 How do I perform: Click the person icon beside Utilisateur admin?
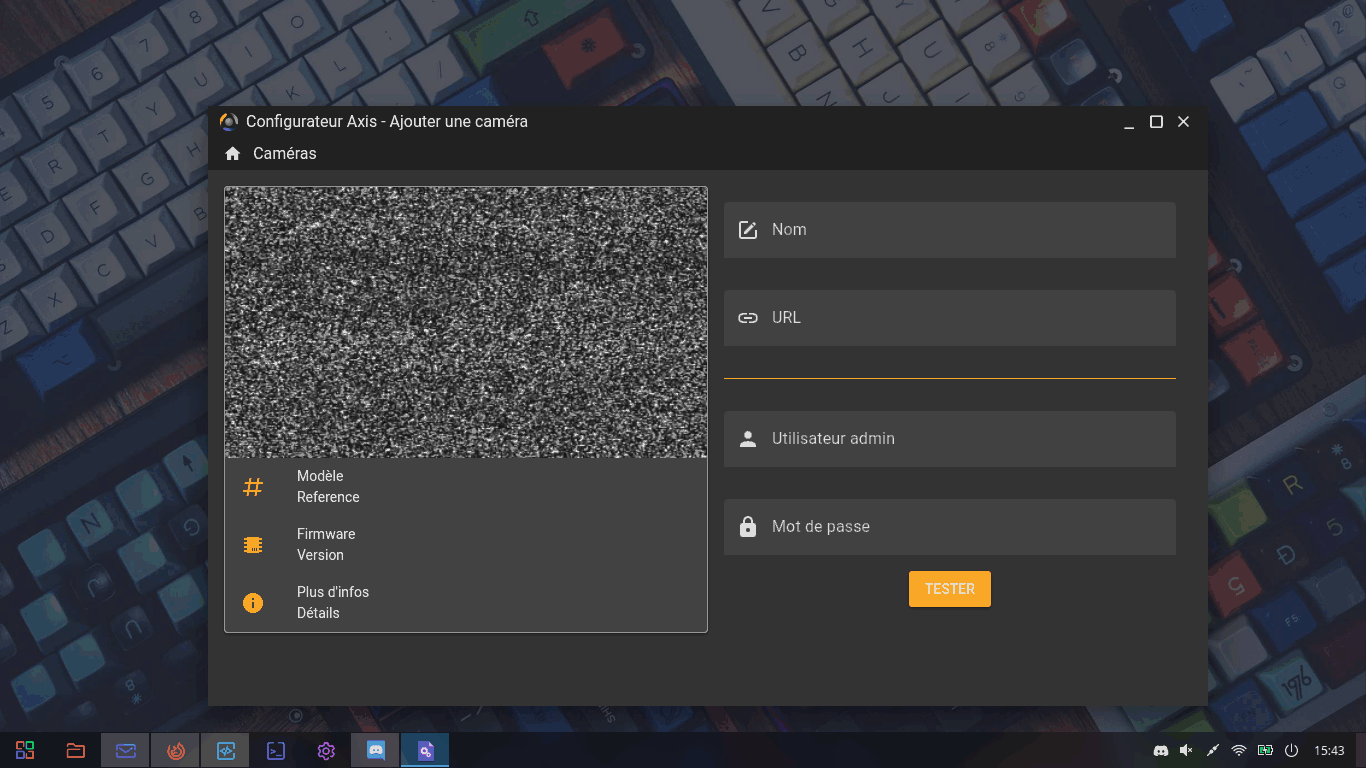(x=748, y=439)
